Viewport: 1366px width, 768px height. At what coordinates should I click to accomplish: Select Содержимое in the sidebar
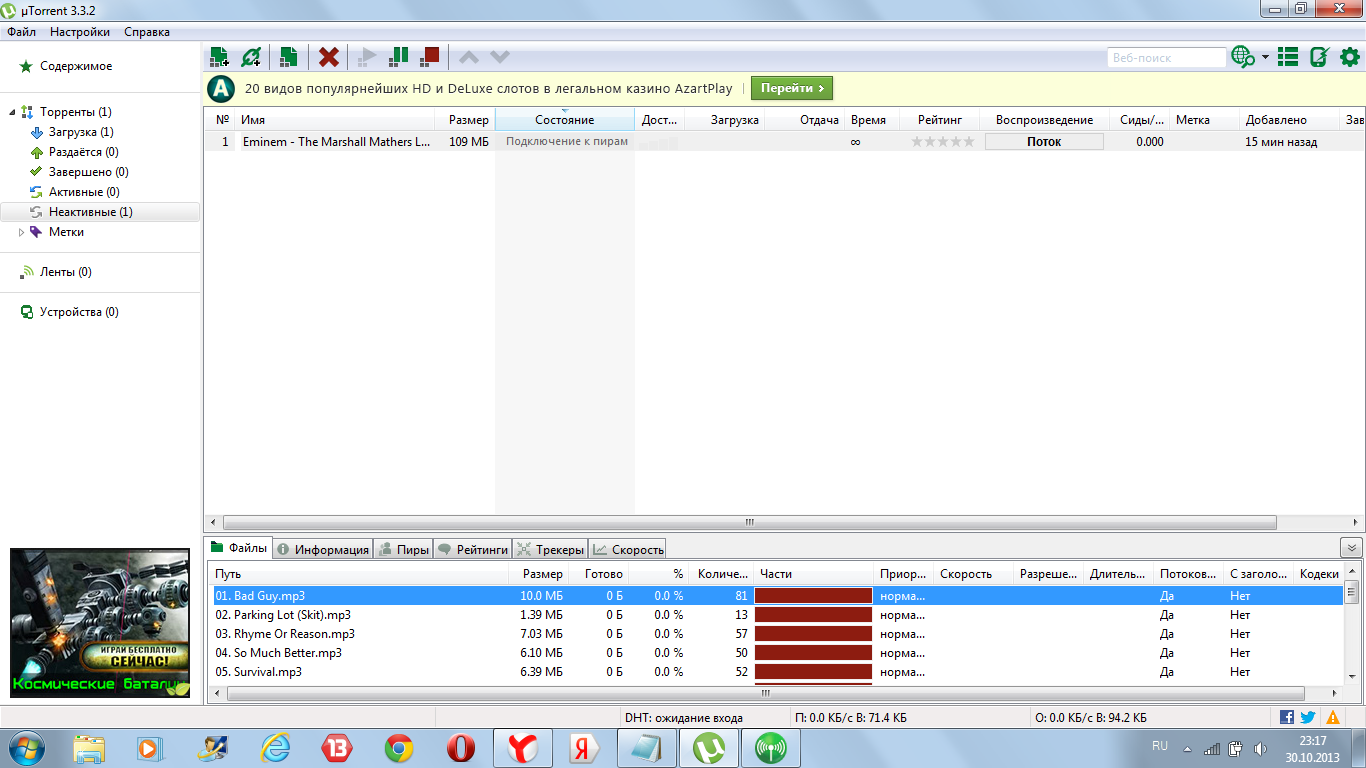coord(76,66)
